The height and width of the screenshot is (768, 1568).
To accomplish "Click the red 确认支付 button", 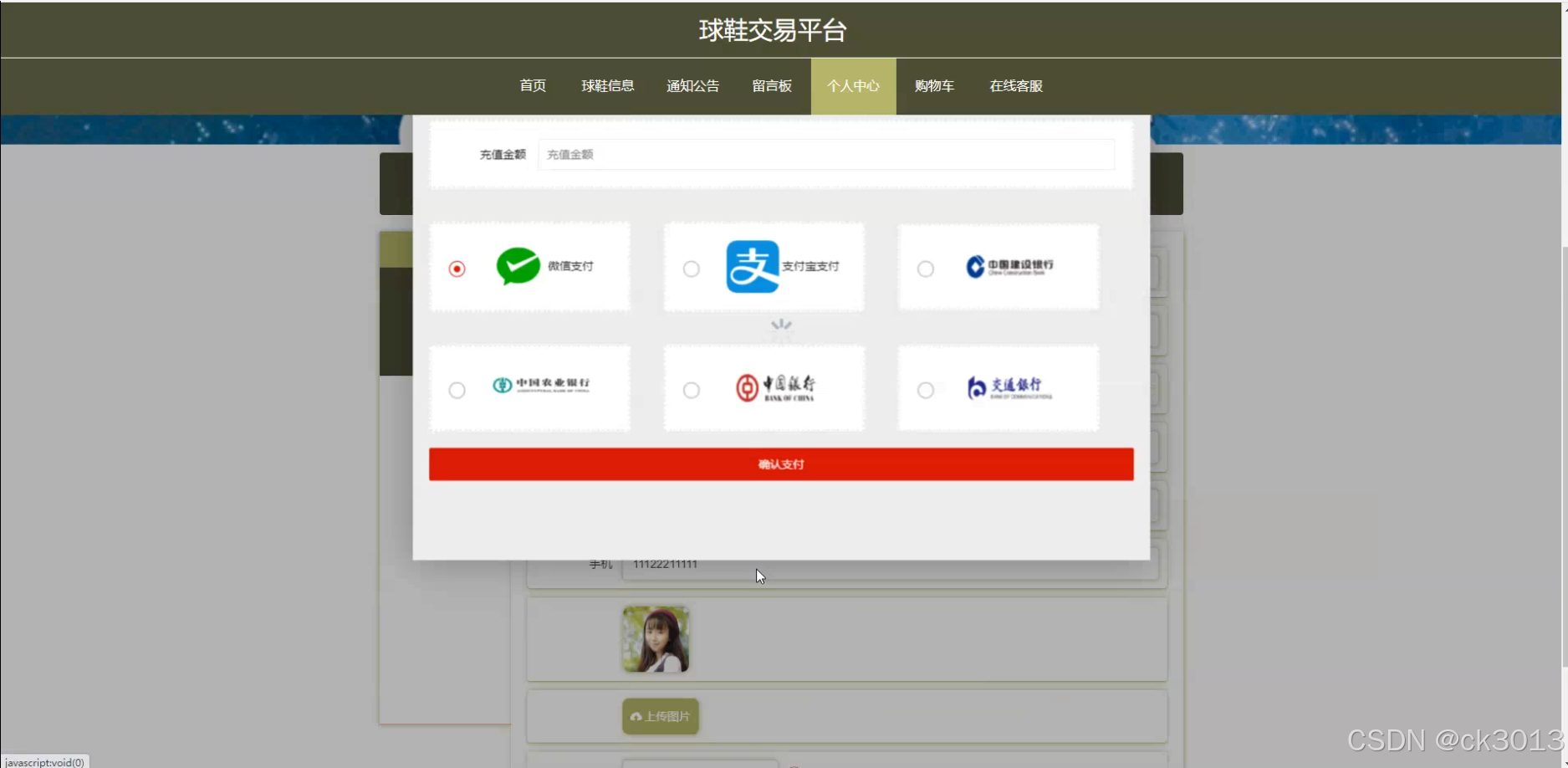I will [x=781, y=464].
